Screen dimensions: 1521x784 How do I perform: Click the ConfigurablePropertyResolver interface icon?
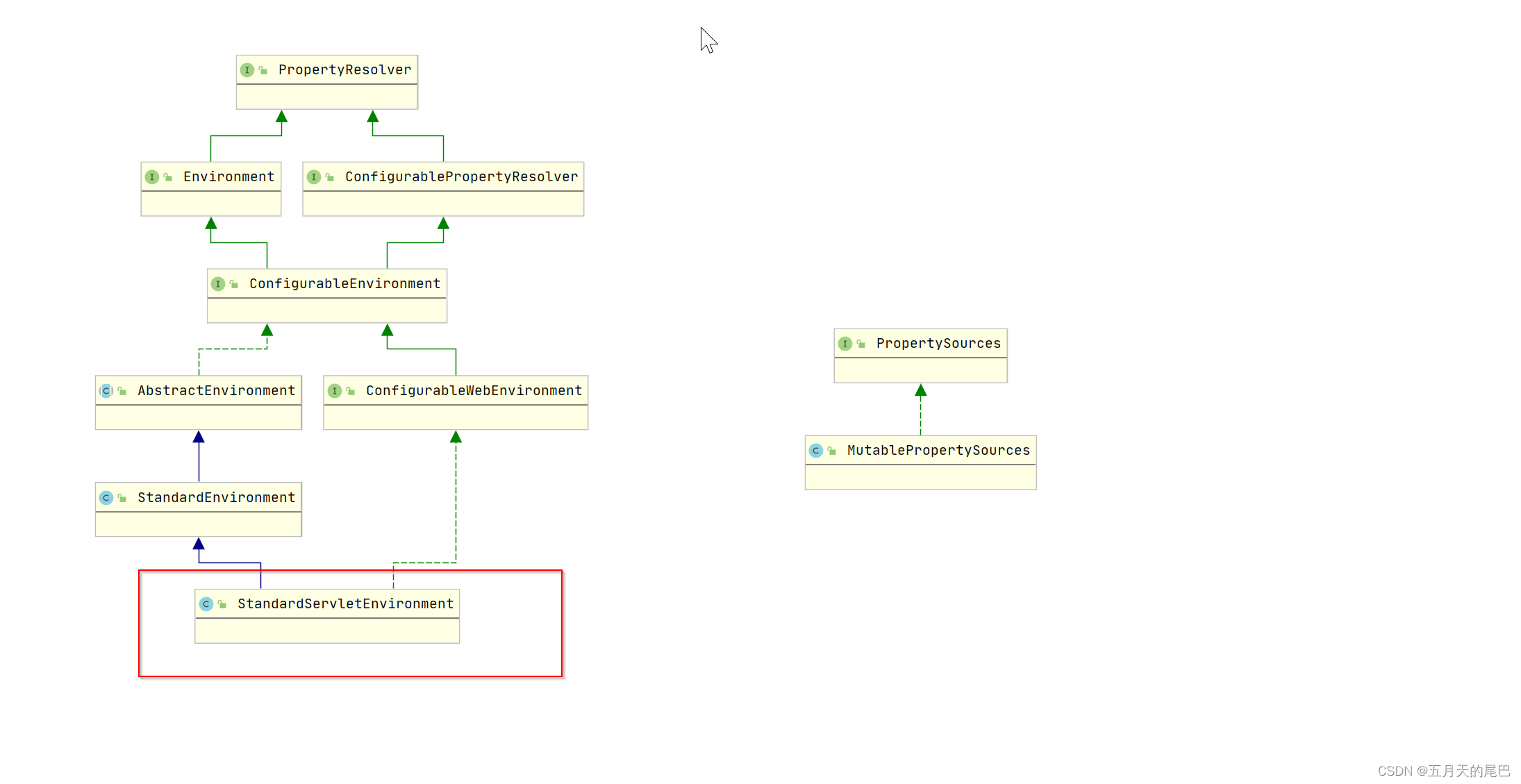pos(314,177)
